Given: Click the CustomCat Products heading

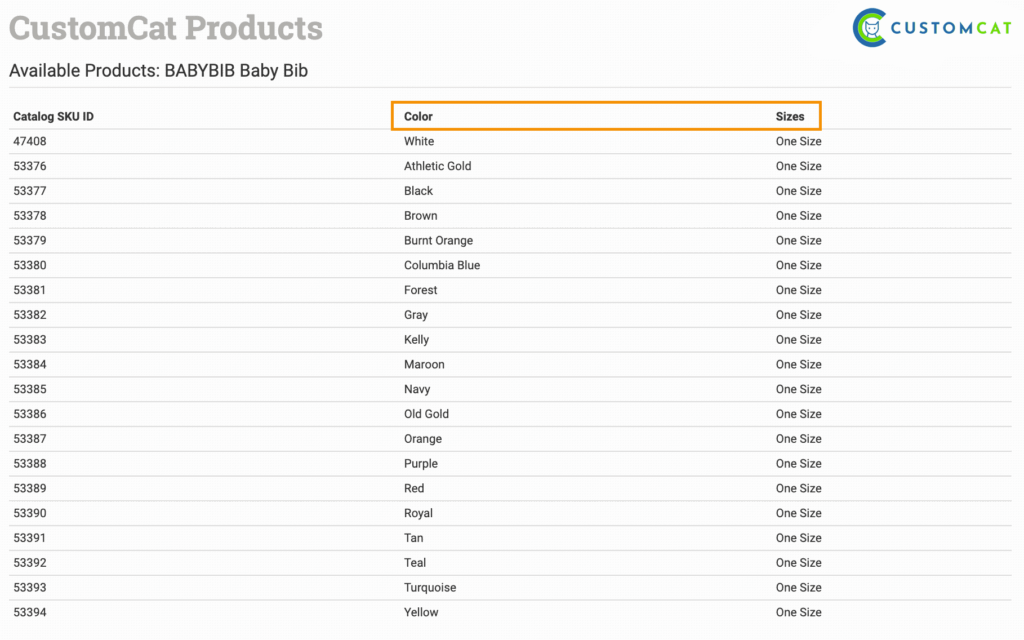Looking at the screenshot, I should 166,28.
